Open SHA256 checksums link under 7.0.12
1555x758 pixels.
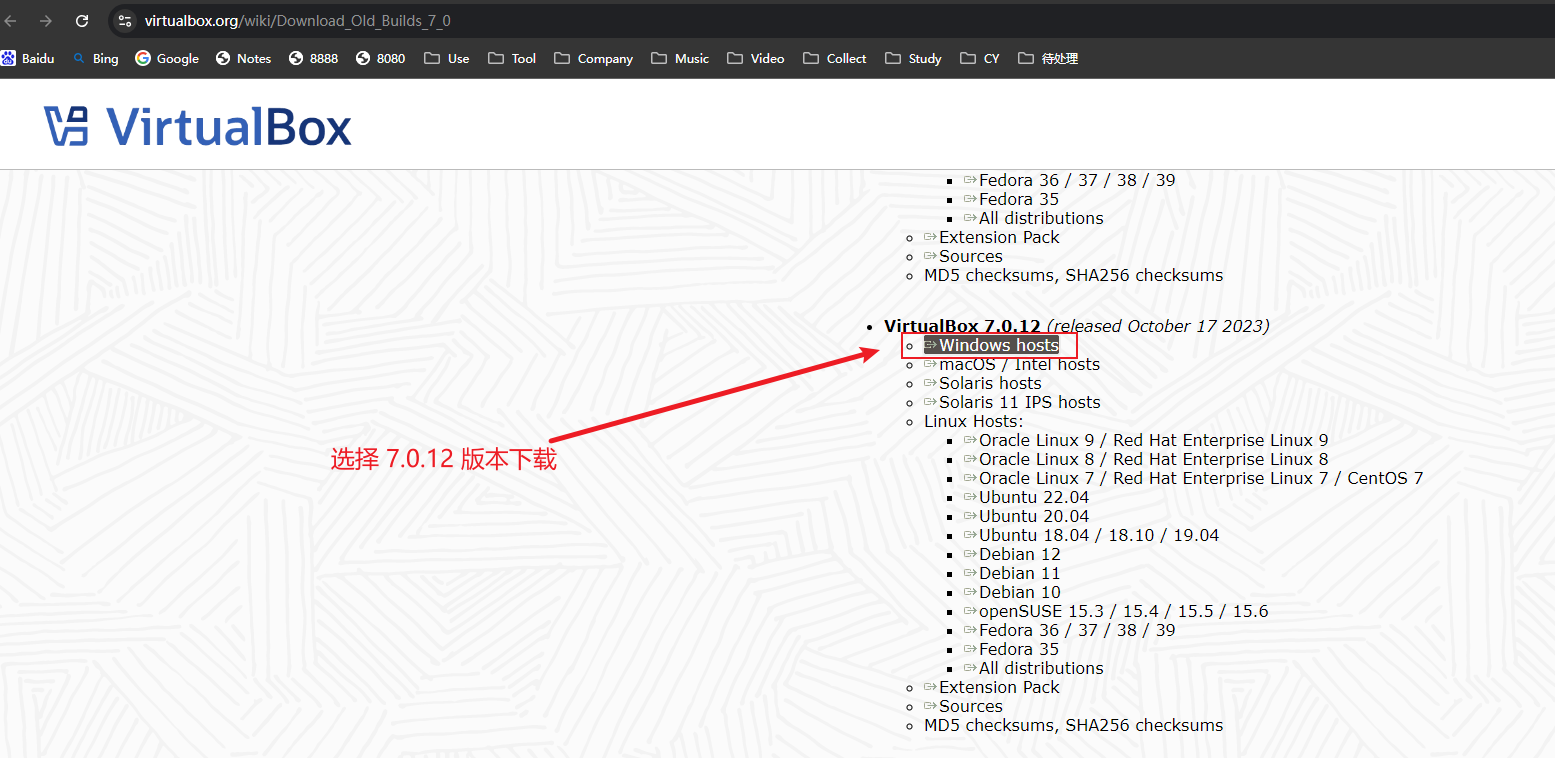[x=1144, y=725]
